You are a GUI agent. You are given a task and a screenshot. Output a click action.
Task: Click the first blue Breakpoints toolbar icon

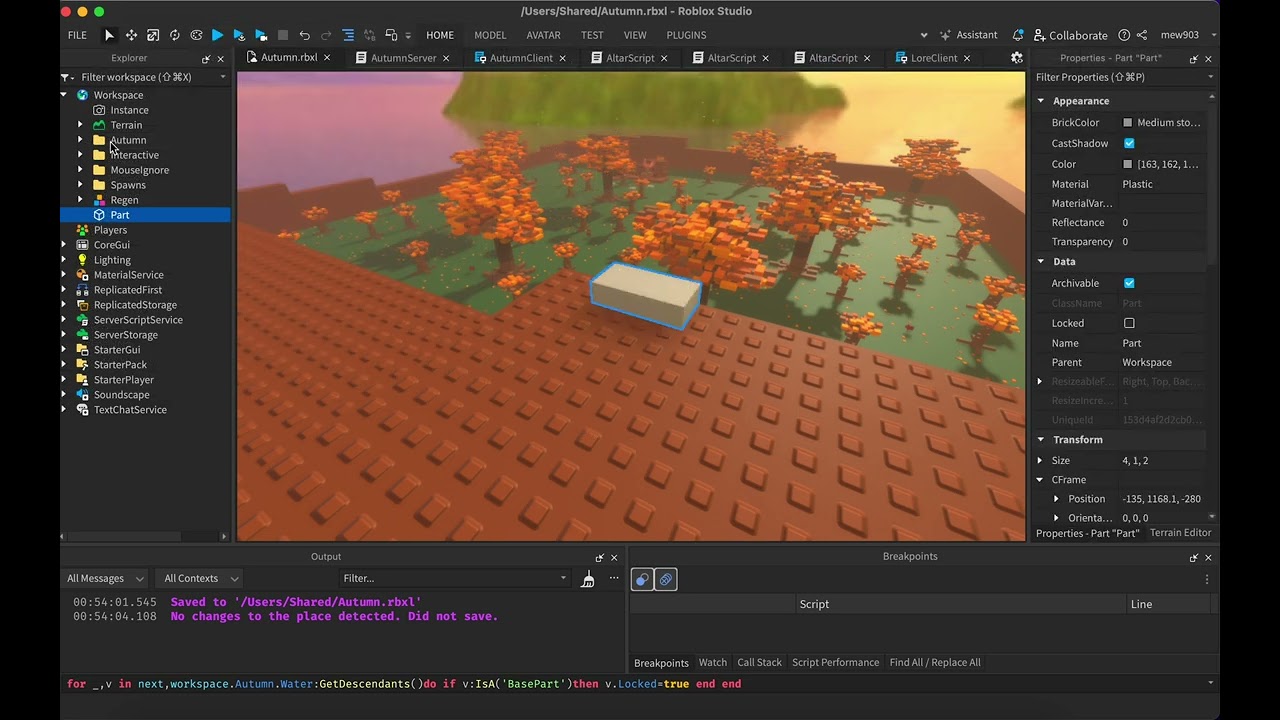click(642, 579)
